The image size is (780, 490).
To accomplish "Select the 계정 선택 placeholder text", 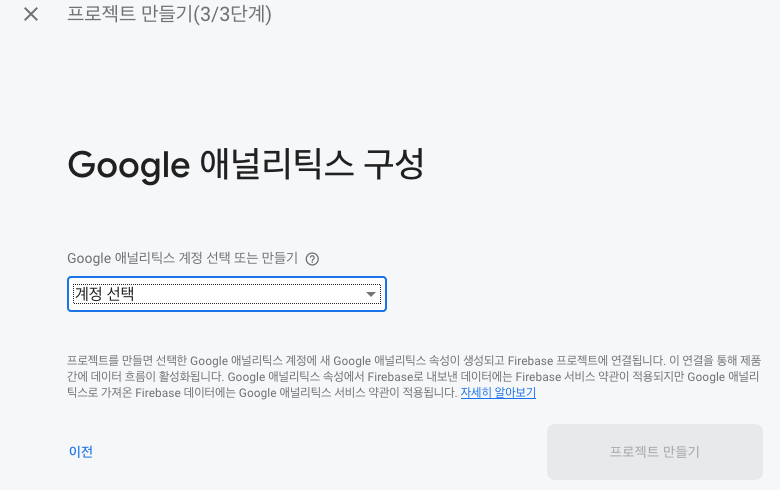I will click(x=104, y=294).
